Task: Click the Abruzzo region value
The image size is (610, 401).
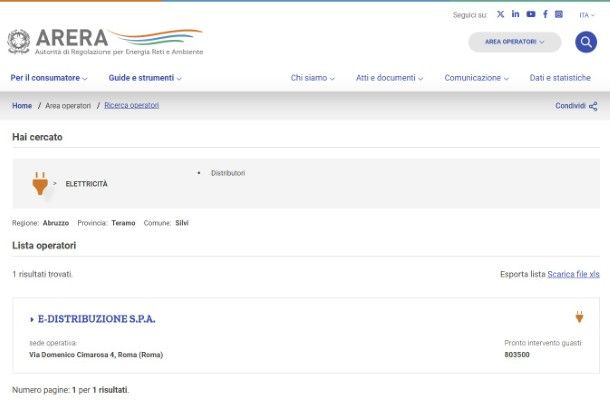Action: 56,223
